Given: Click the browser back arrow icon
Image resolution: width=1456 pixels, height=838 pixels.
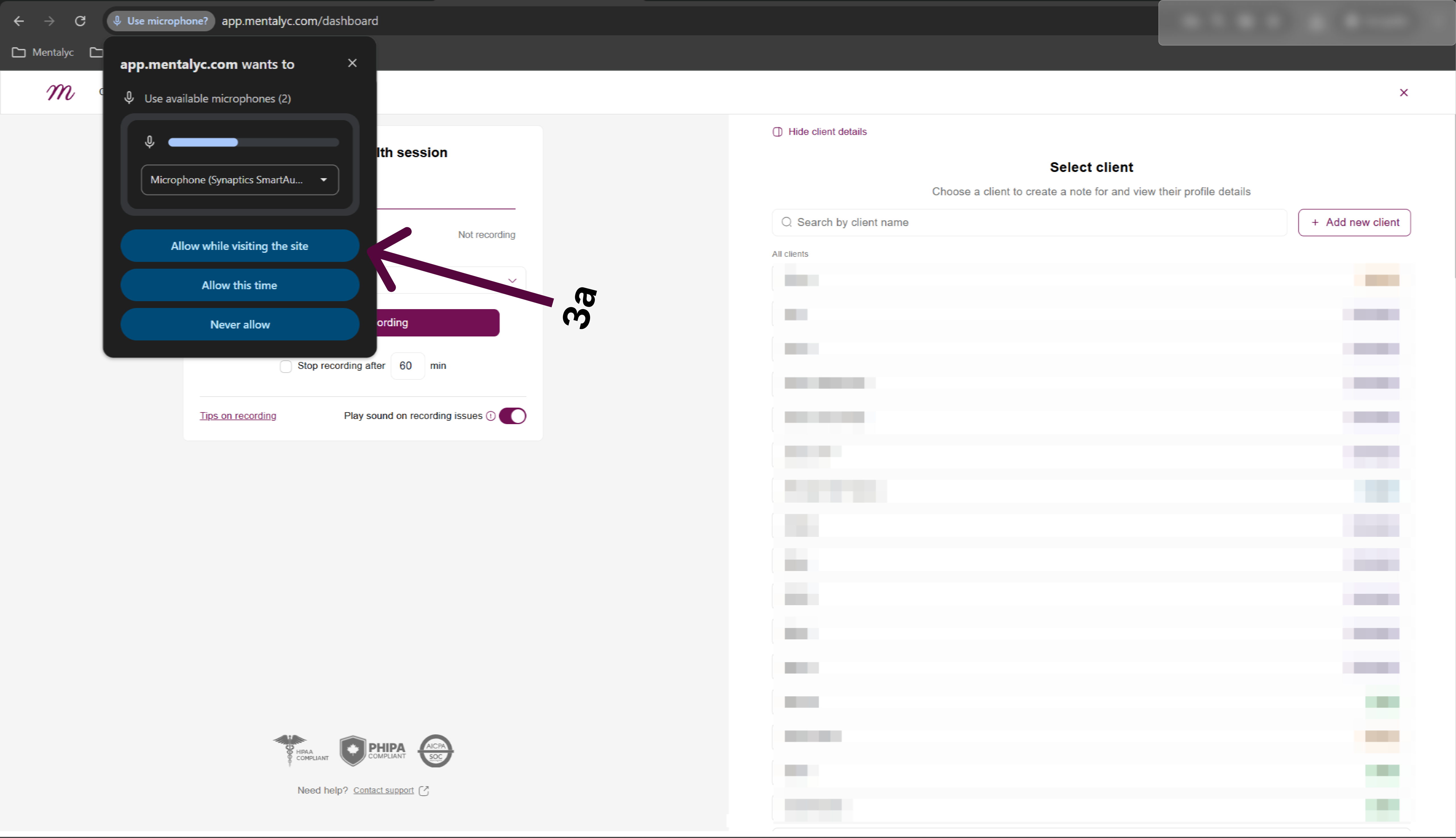Looking at the screenshot, I should (19, 21).
